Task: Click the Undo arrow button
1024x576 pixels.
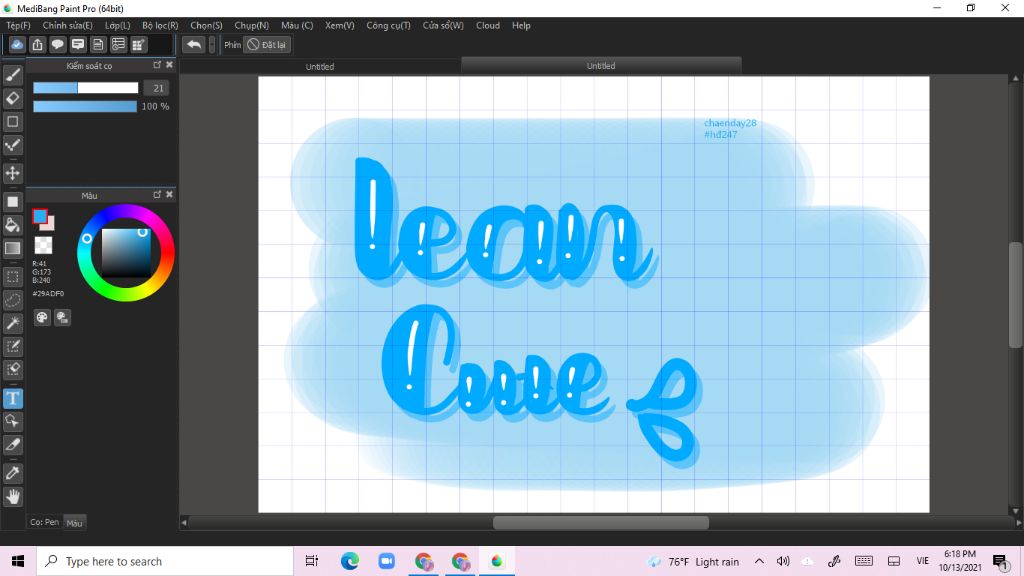Action: pos(193,44)
